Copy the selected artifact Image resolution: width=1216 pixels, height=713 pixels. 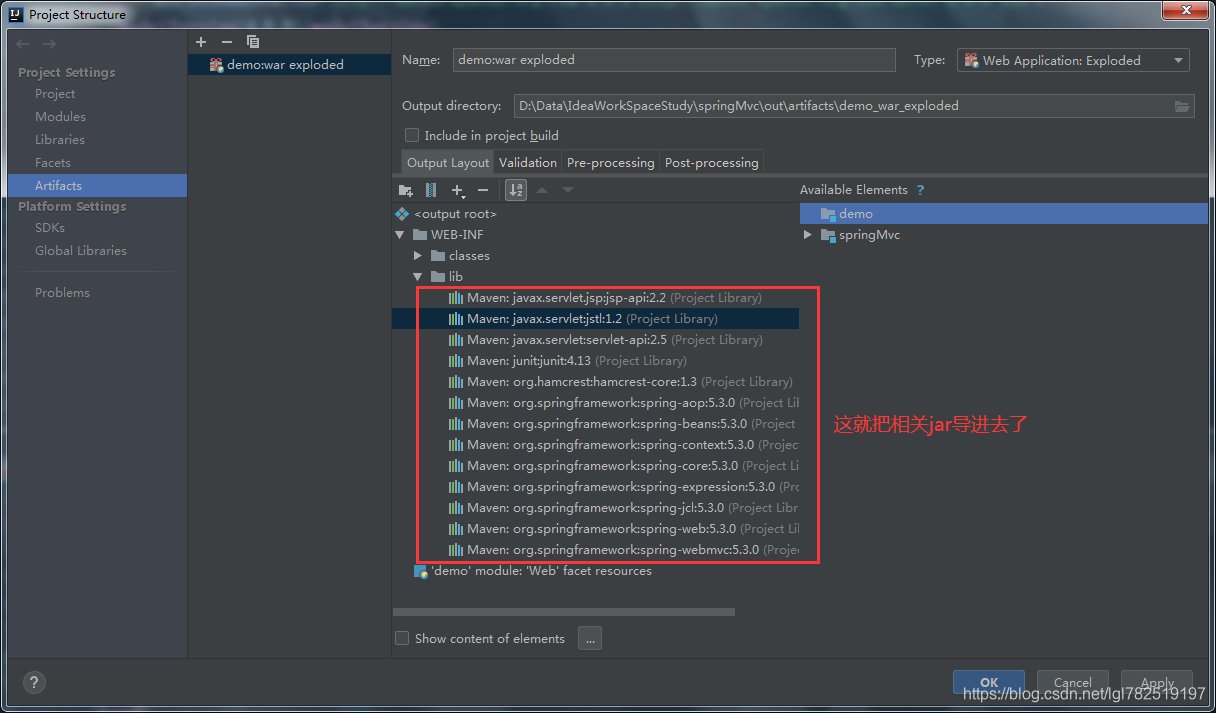253,41
